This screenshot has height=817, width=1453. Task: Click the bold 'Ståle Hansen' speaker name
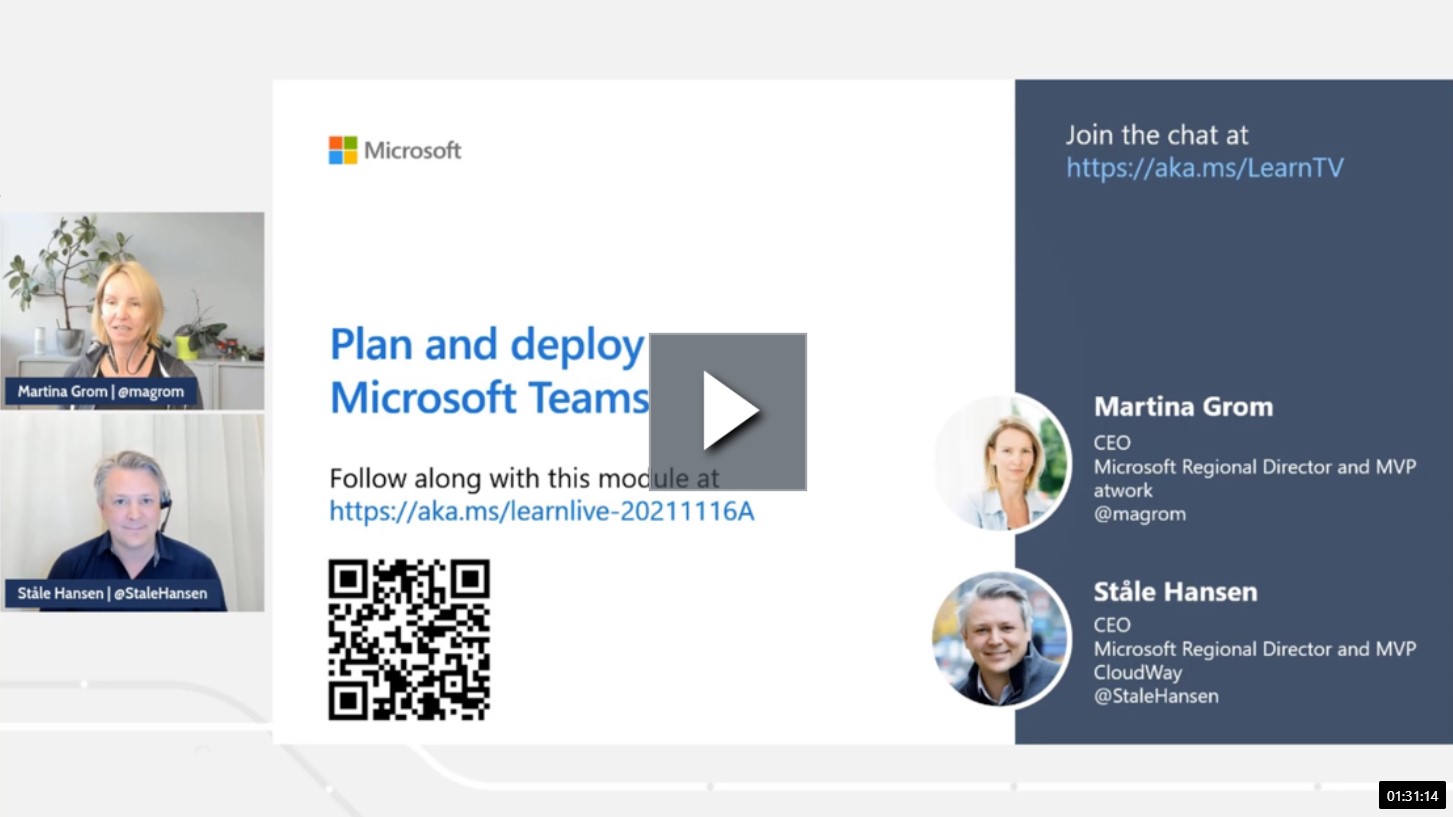1176,592
